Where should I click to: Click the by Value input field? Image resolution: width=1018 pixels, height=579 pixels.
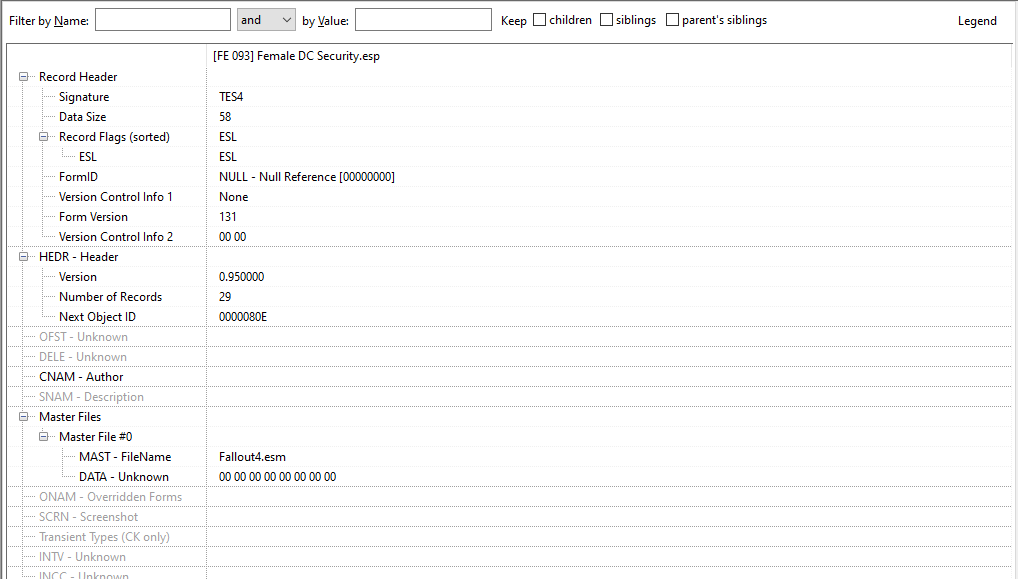423,20
